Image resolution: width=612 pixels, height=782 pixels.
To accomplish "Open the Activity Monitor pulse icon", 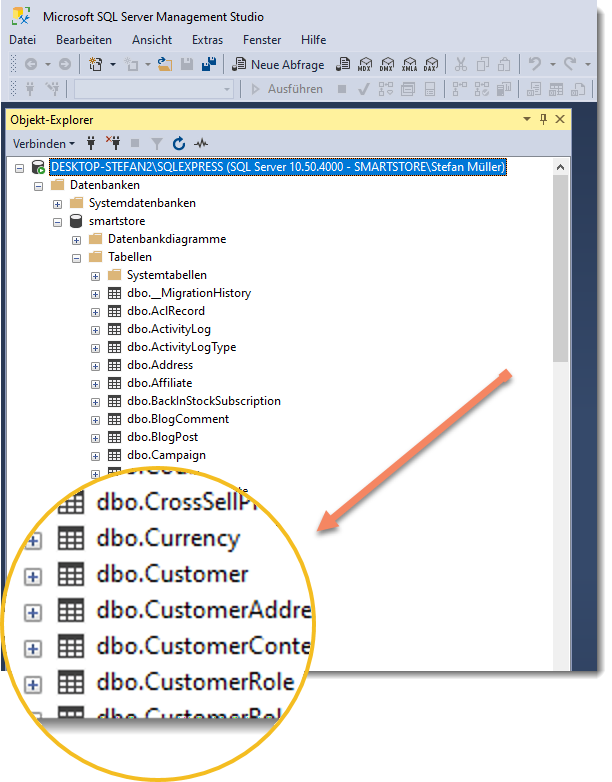I will [201, 143].
